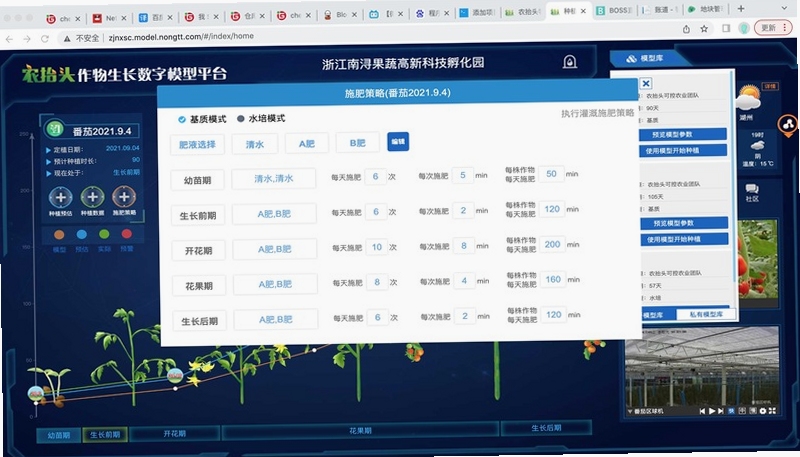Click the 种植数据 plus icon
The width and height of the screenshot is (800, 457).
coord(92,197)
